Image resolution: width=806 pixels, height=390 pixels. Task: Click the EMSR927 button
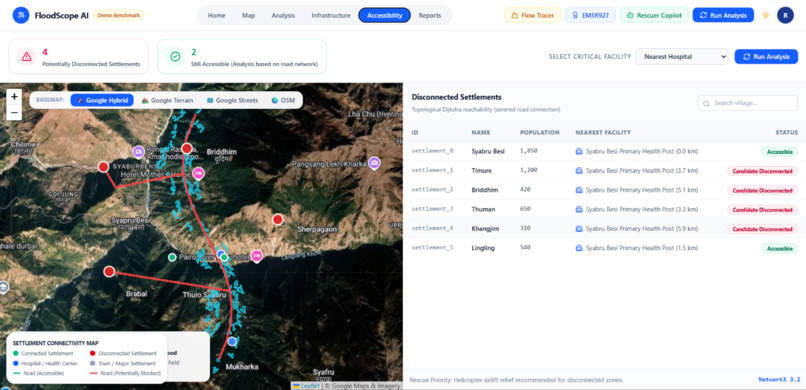click(x=590, y=15)
